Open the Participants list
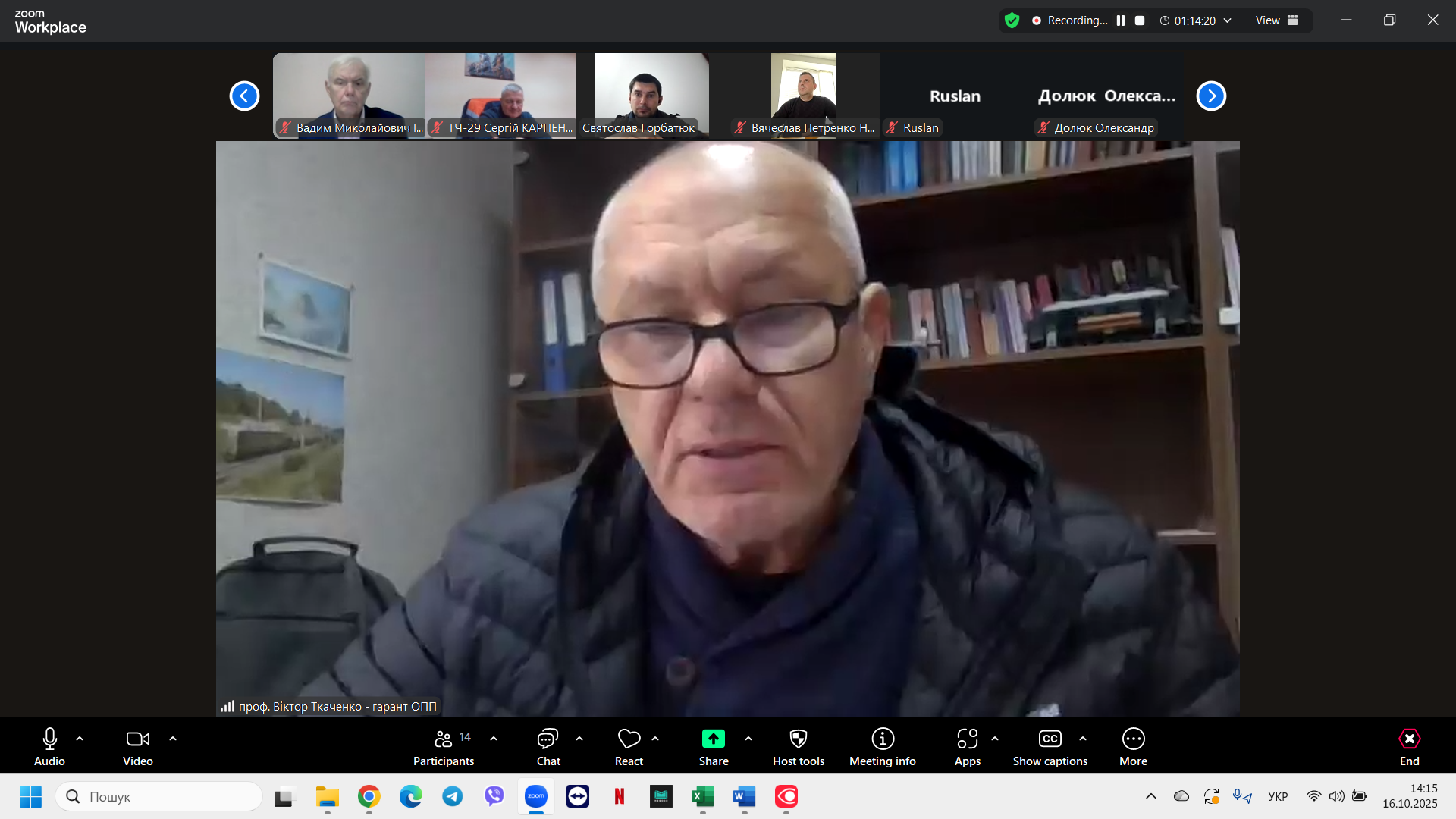The width and height of the screenshot is (1456, 819). tap(444, 746)
